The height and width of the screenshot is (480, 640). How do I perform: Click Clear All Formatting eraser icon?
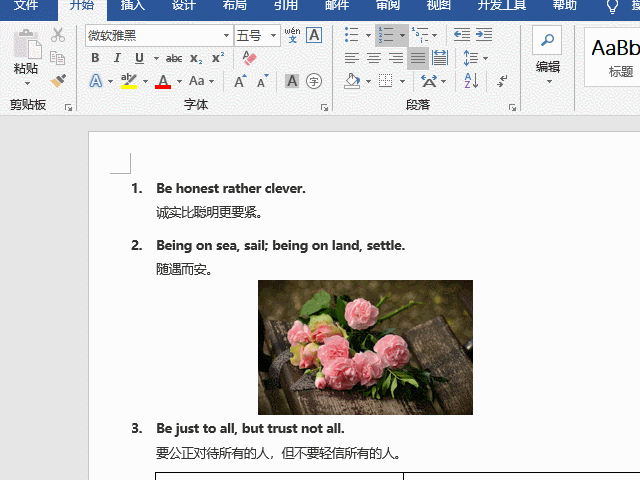(x=249, y=58)
